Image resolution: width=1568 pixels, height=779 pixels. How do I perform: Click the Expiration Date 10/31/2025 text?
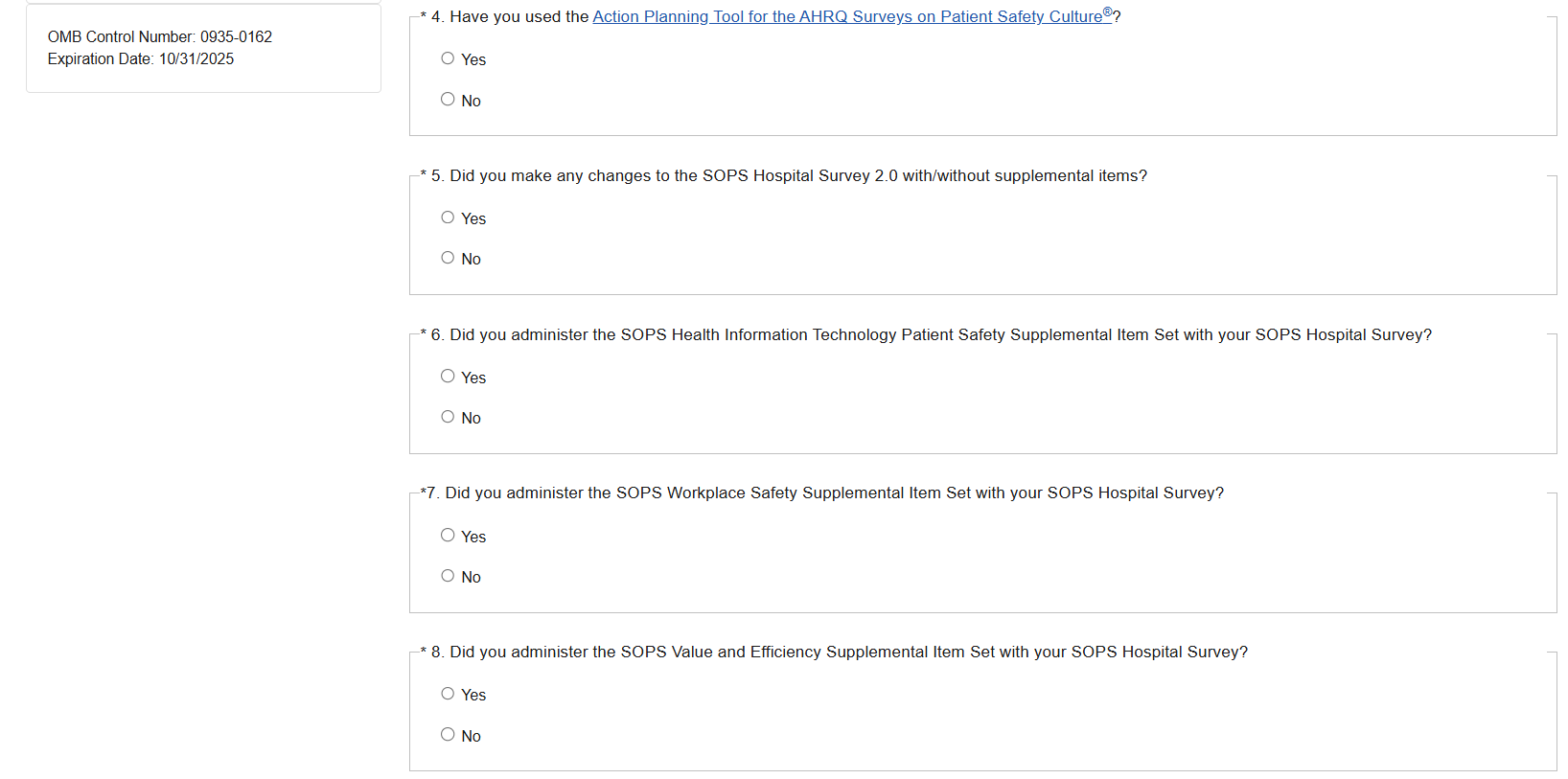coord(141,59)
